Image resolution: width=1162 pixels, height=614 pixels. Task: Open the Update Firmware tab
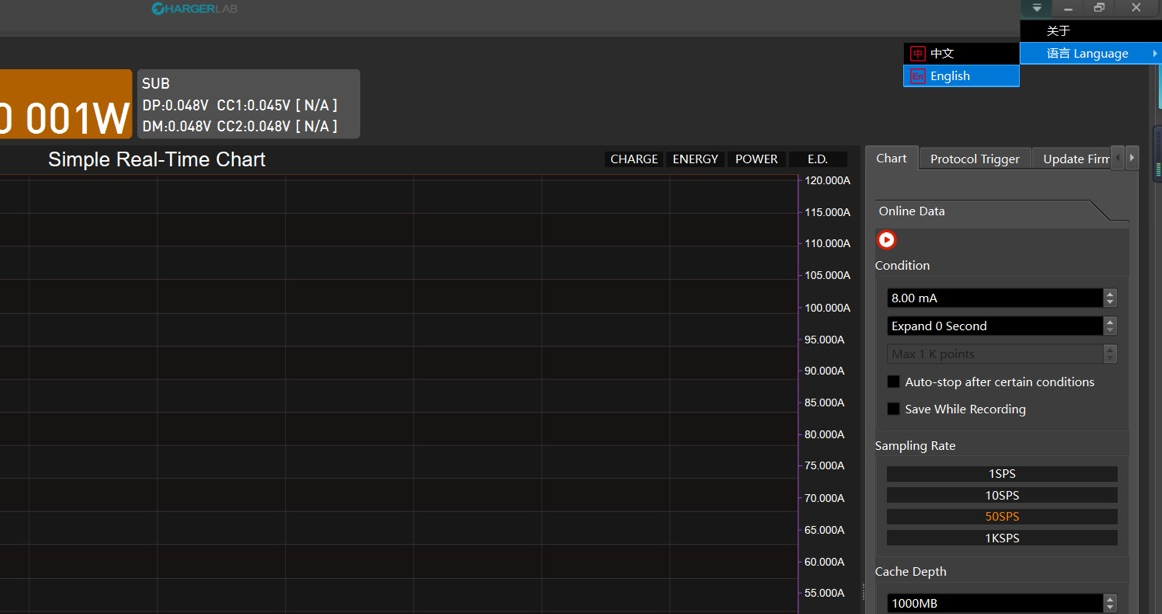(x=1074, y=159)
